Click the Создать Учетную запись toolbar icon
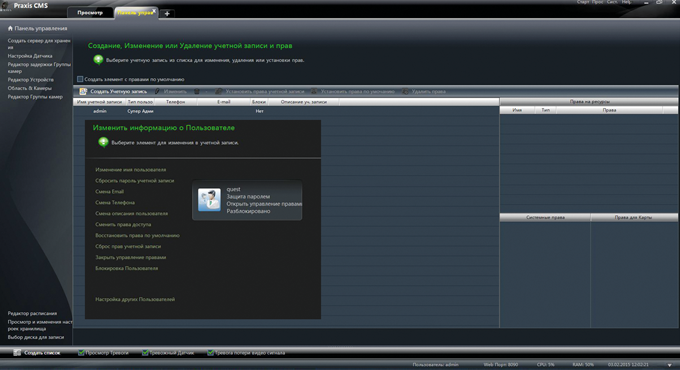680x370 pixels. tap(83, 91)
